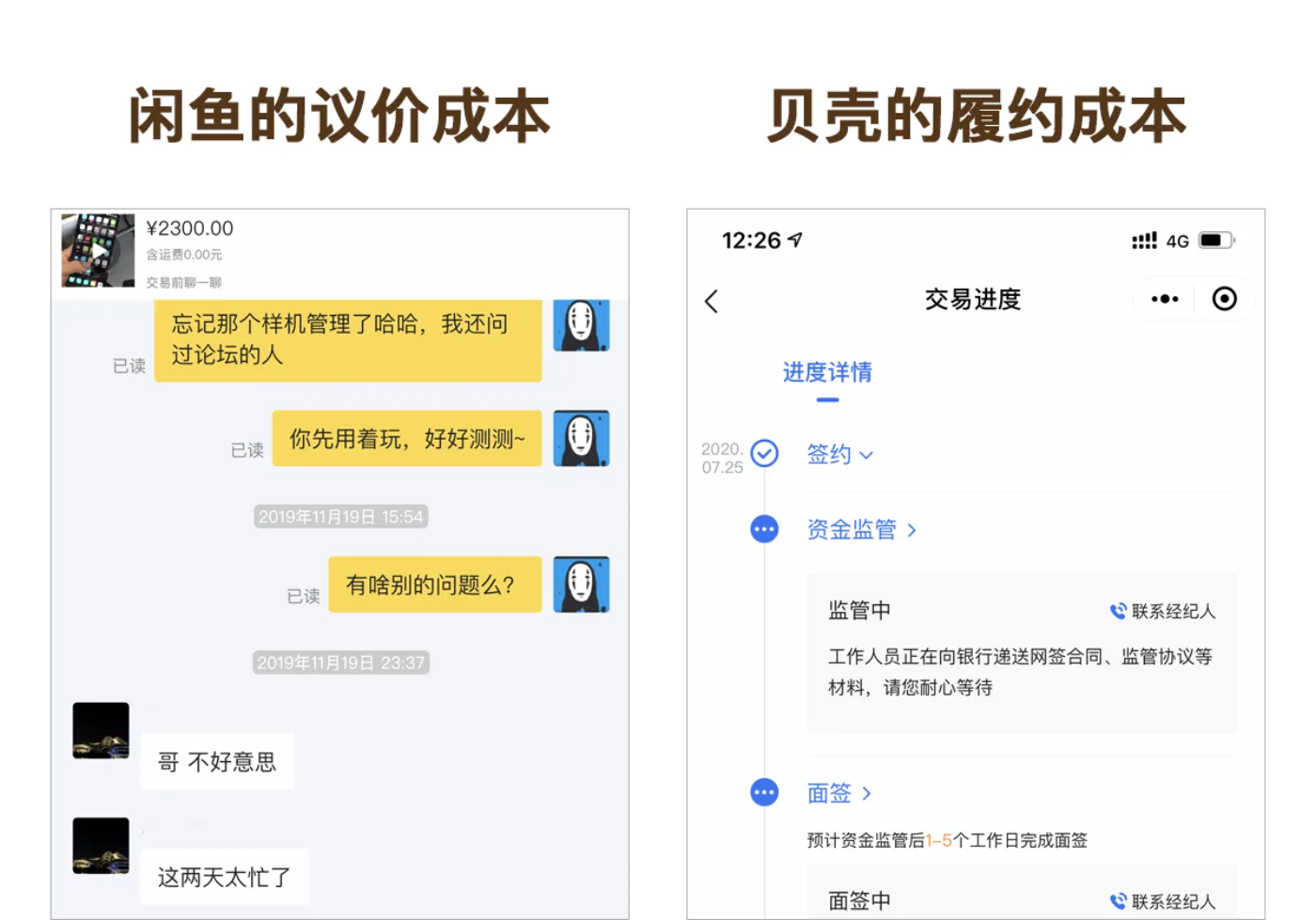The height and width of the screenshot is (920, 1316).
Task: Tap the message bubble 你先用着玩，好好测测~
Action: (407, 438)
